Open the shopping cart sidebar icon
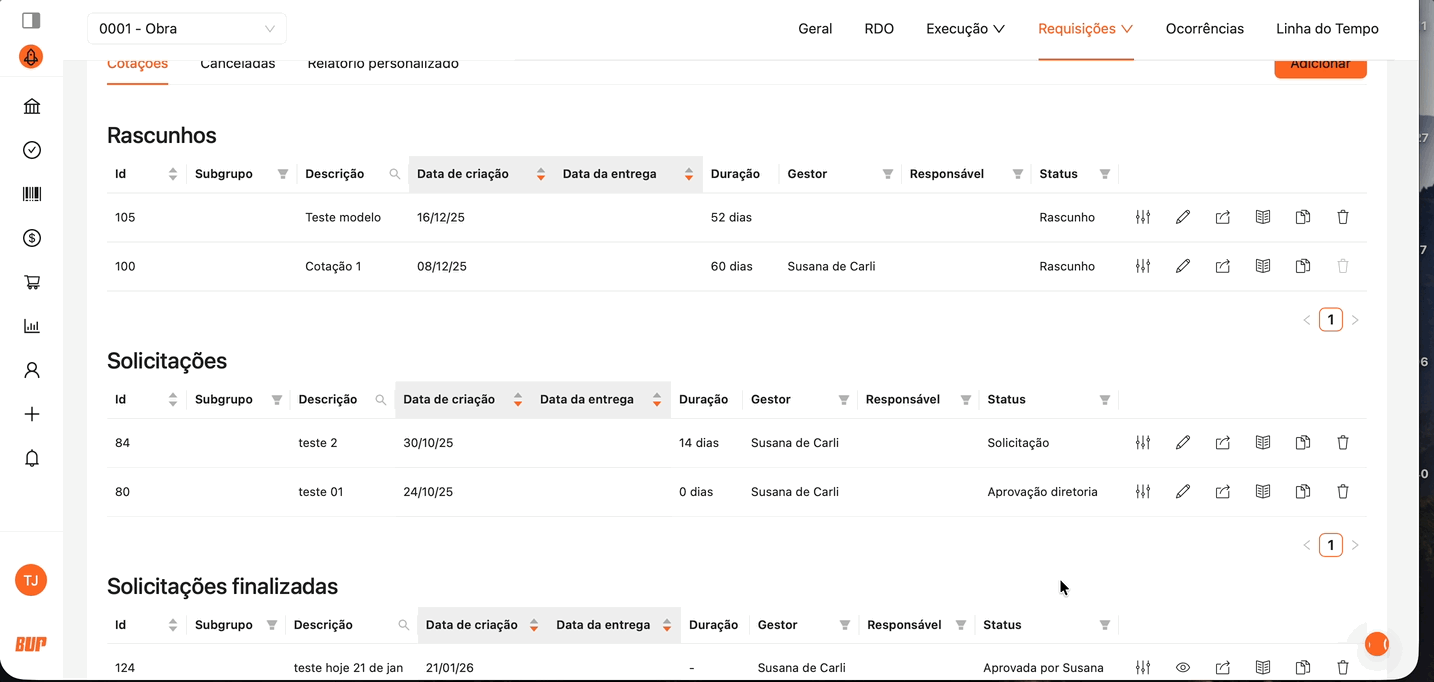The height and width of the screenshot is (682, 1434). point(32,282)
